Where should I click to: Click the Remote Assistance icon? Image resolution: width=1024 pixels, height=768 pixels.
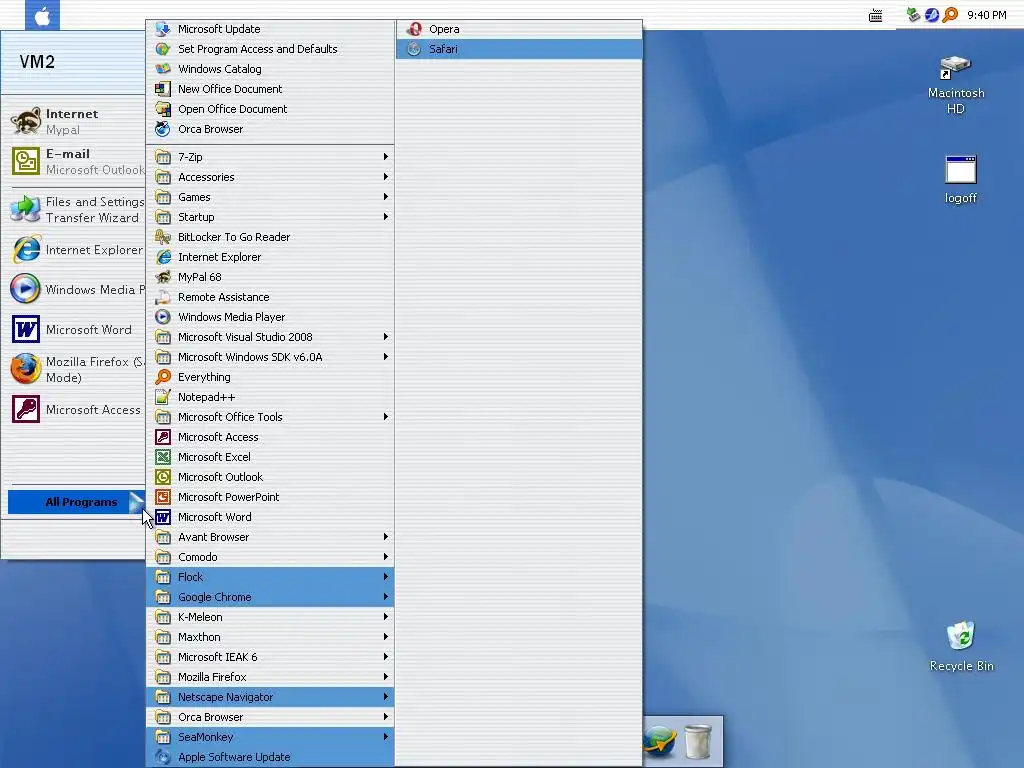163,297
